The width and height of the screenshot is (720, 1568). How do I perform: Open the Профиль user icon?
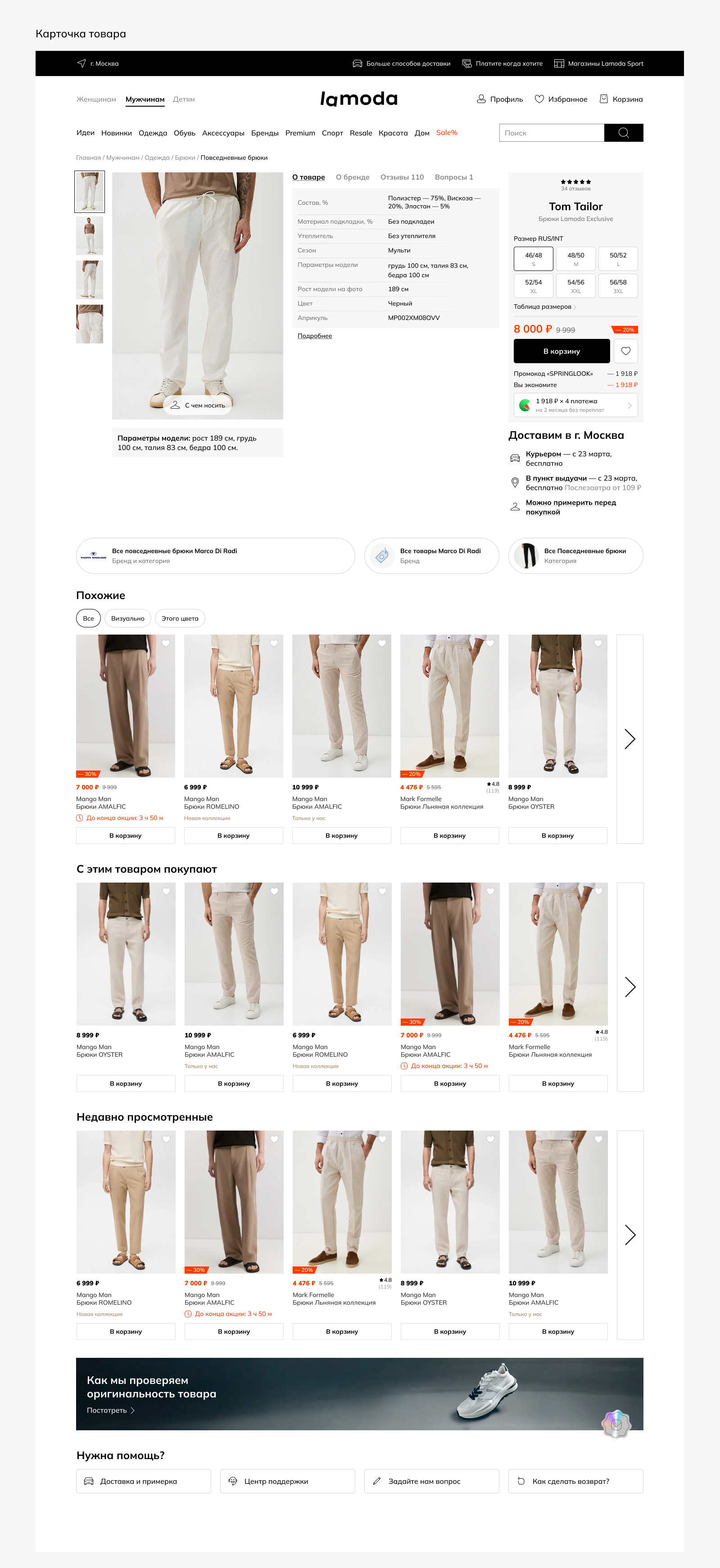pos(481,99)
